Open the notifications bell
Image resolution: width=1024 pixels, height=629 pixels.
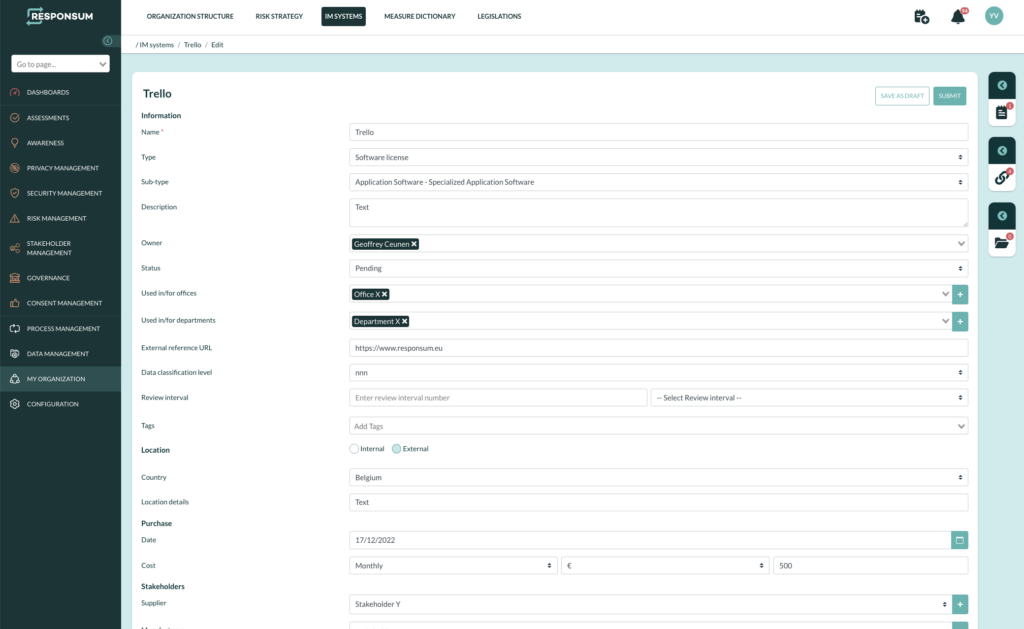click(x=958, y=16)
